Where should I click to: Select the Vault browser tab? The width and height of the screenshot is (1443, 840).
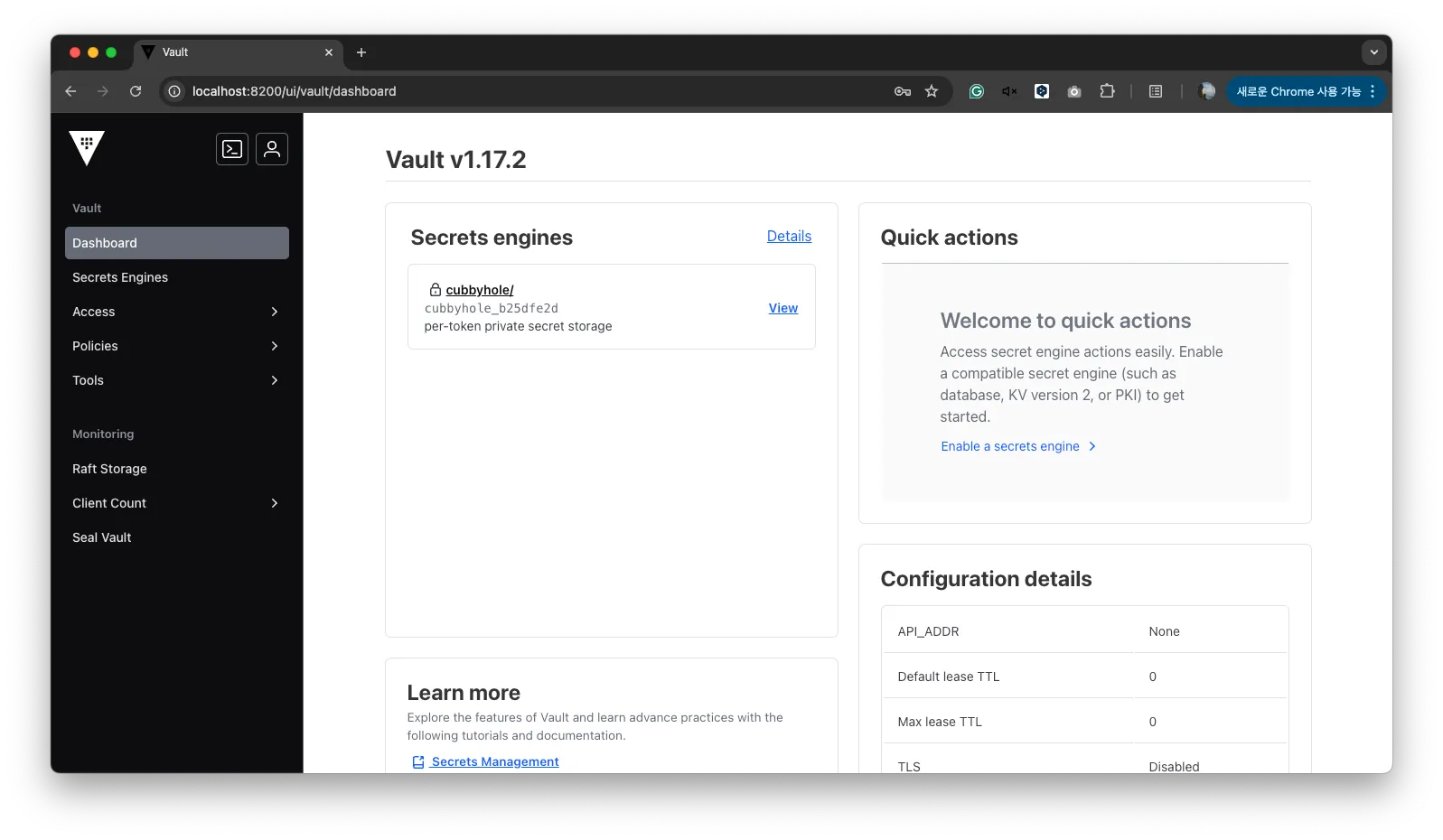point(239,52)
